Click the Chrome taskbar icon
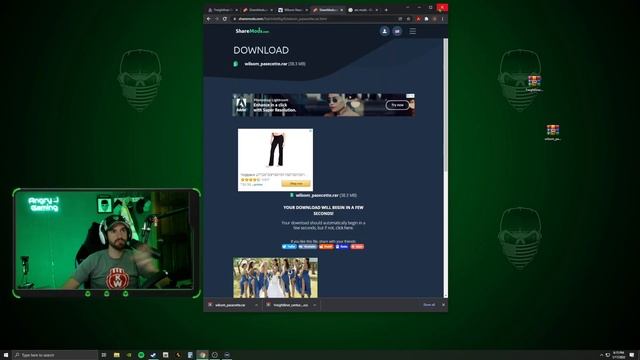This screenshot has width=640, height=360. 202,355
